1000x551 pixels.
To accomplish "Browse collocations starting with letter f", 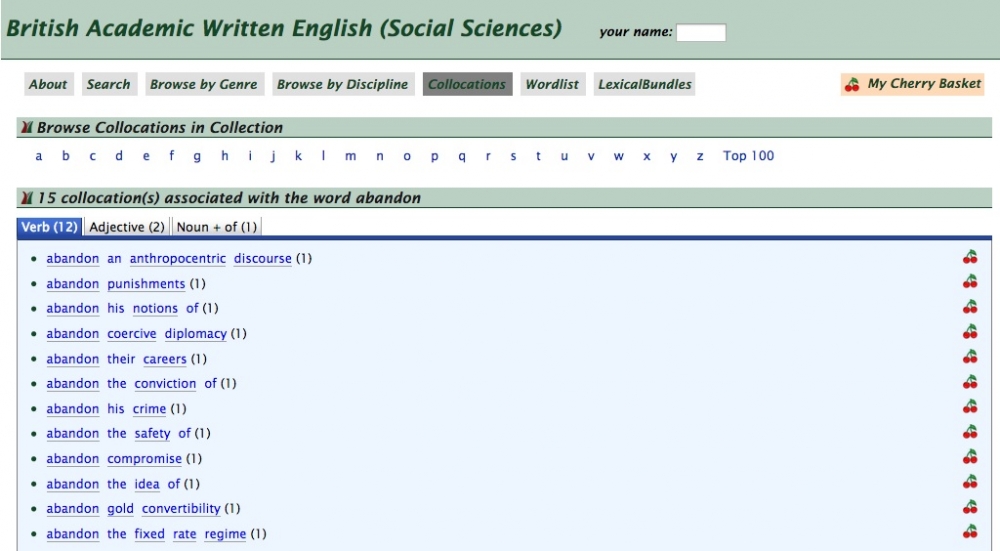I will click(172, 156).
